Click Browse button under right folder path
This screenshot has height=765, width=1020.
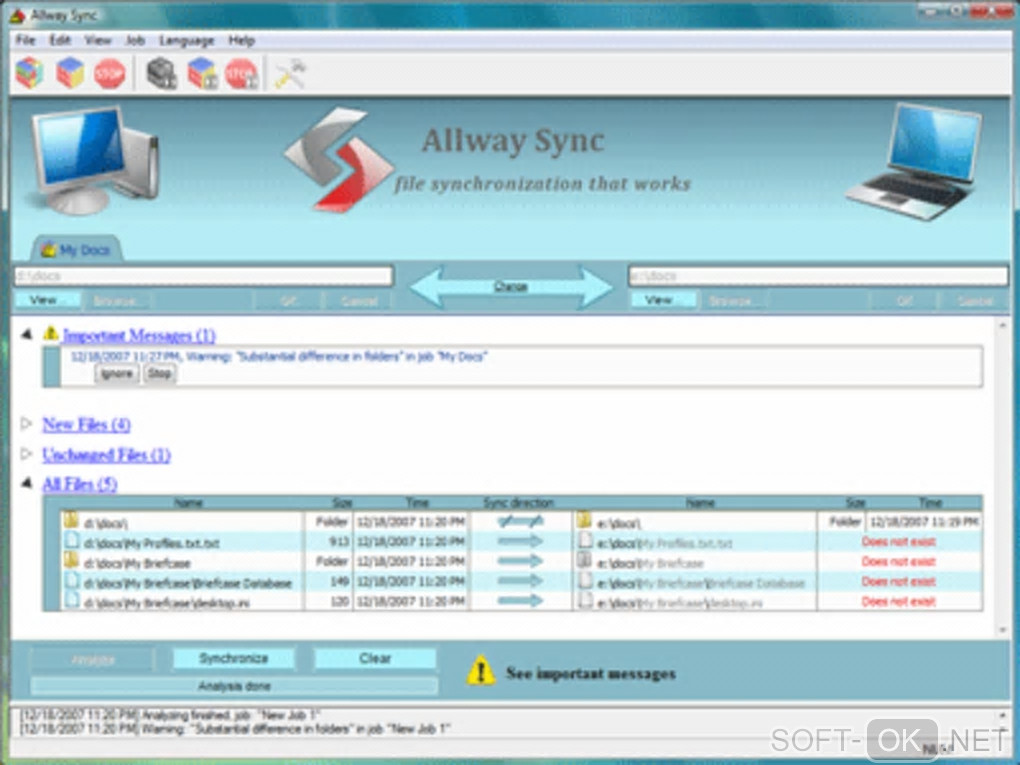(731, 301)
